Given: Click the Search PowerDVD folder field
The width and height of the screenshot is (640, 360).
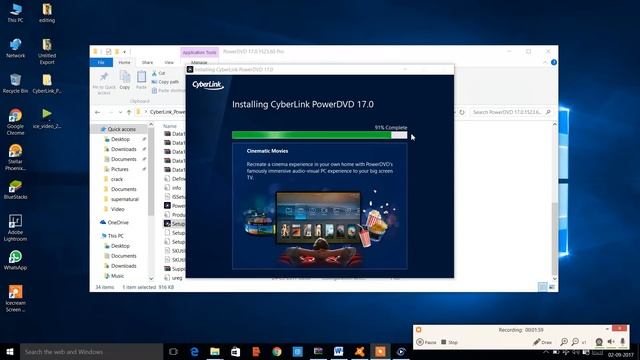Looking at the screenshot, I should 511,112.
